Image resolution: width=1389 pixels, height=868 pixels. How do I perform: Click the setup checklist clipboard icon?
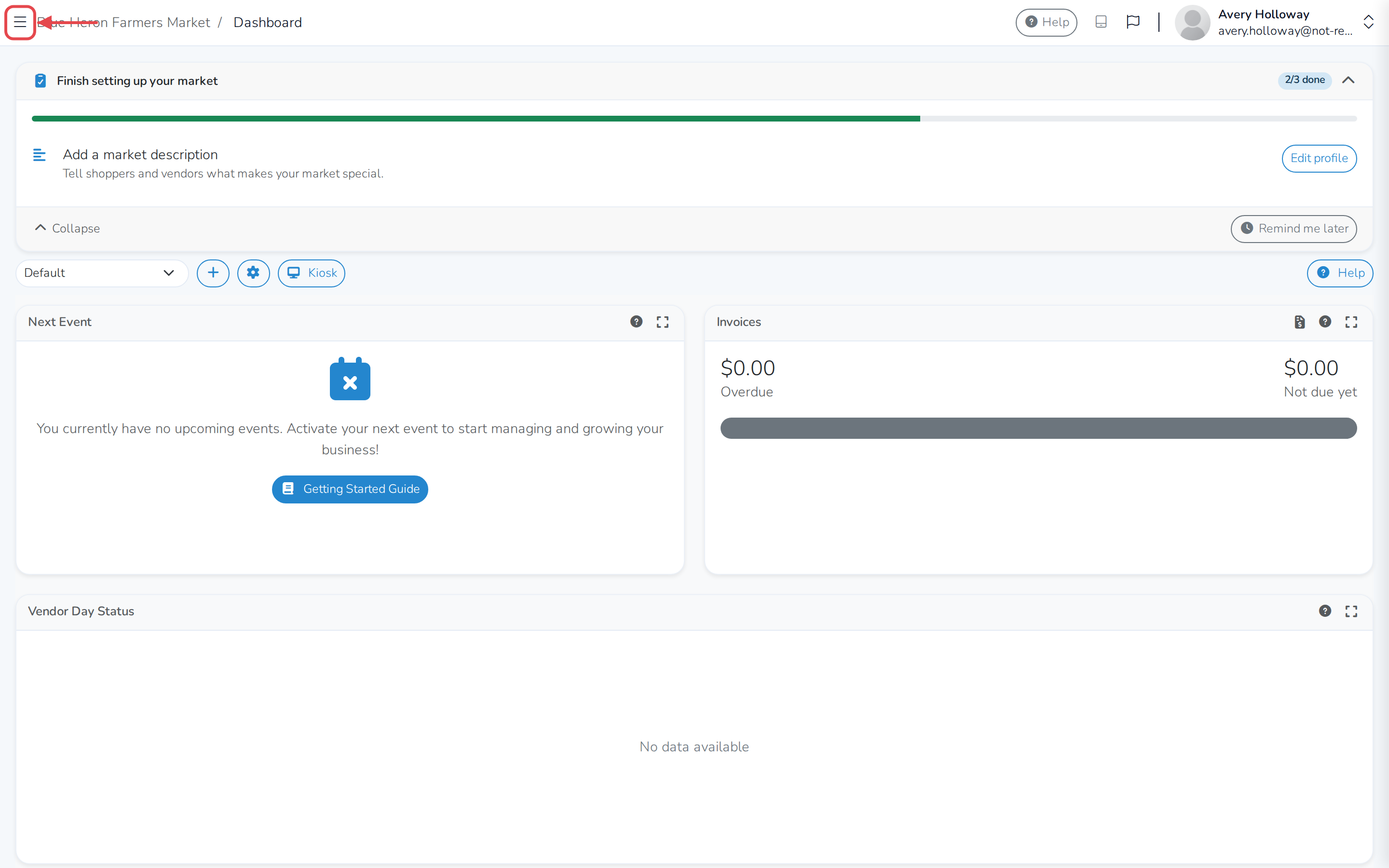[40, 81]
